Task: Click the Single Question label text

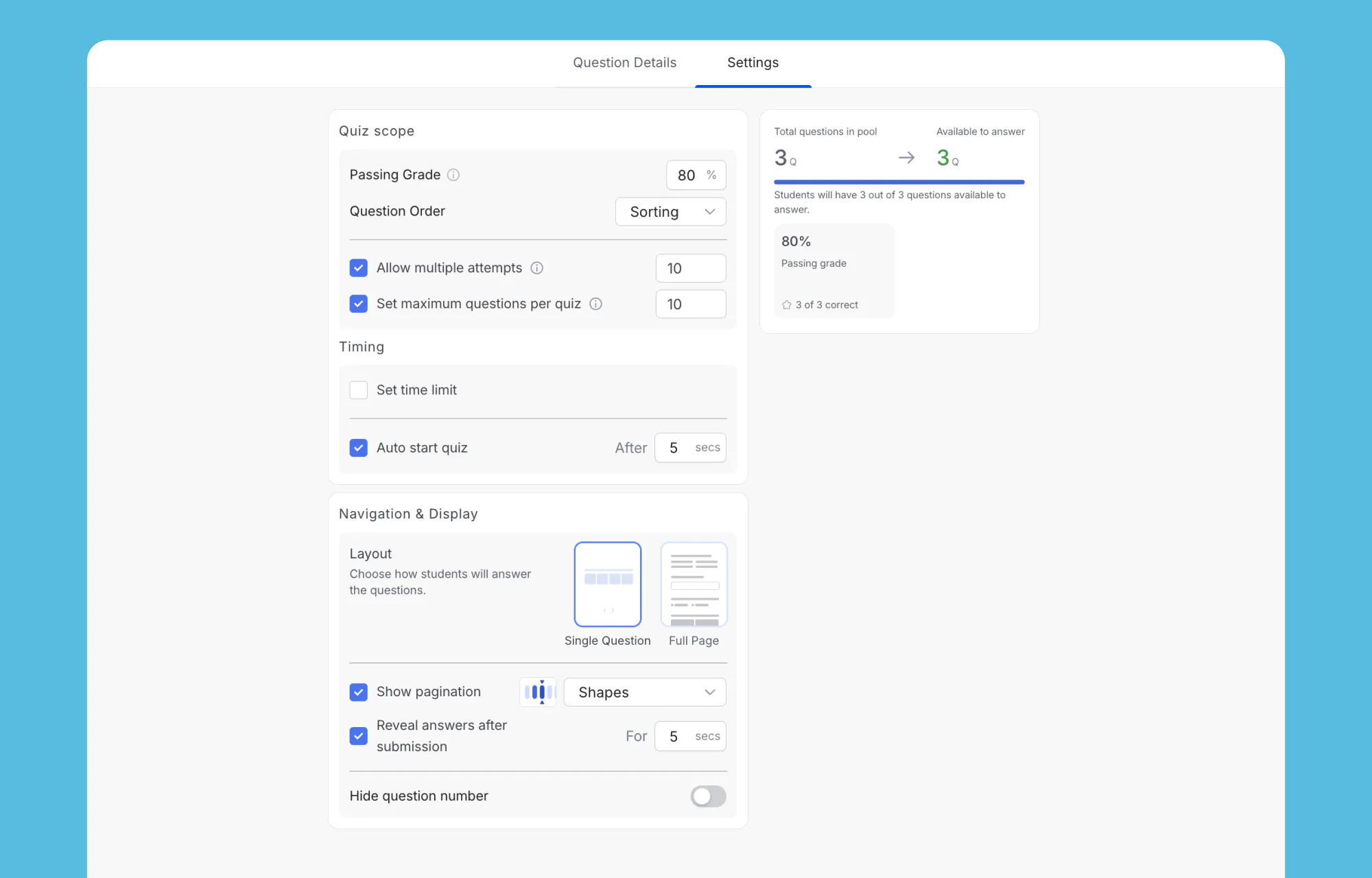Action: (607, 641)
